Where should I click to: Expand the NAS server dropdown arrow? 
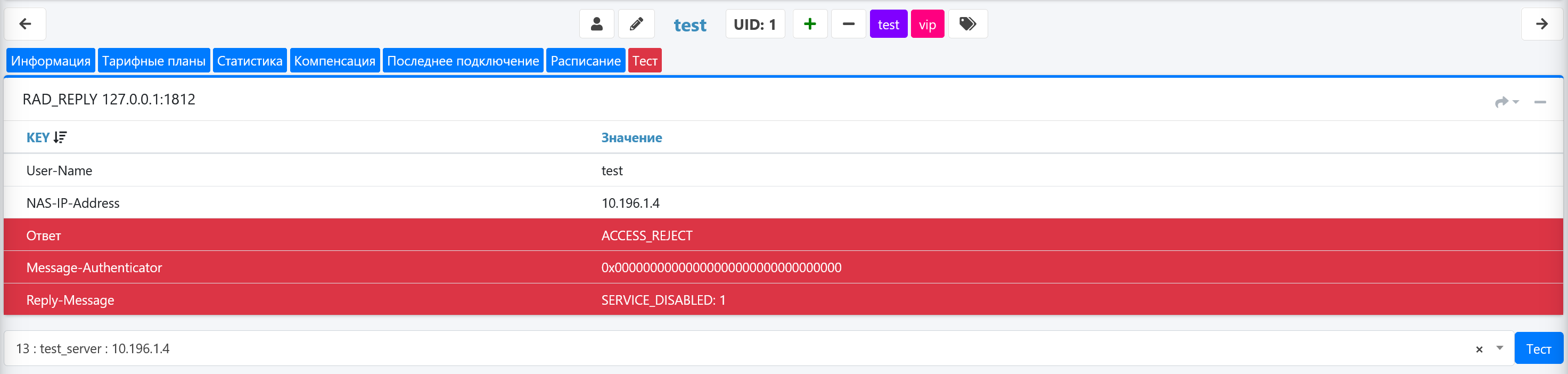click(x=1500, y=348)
